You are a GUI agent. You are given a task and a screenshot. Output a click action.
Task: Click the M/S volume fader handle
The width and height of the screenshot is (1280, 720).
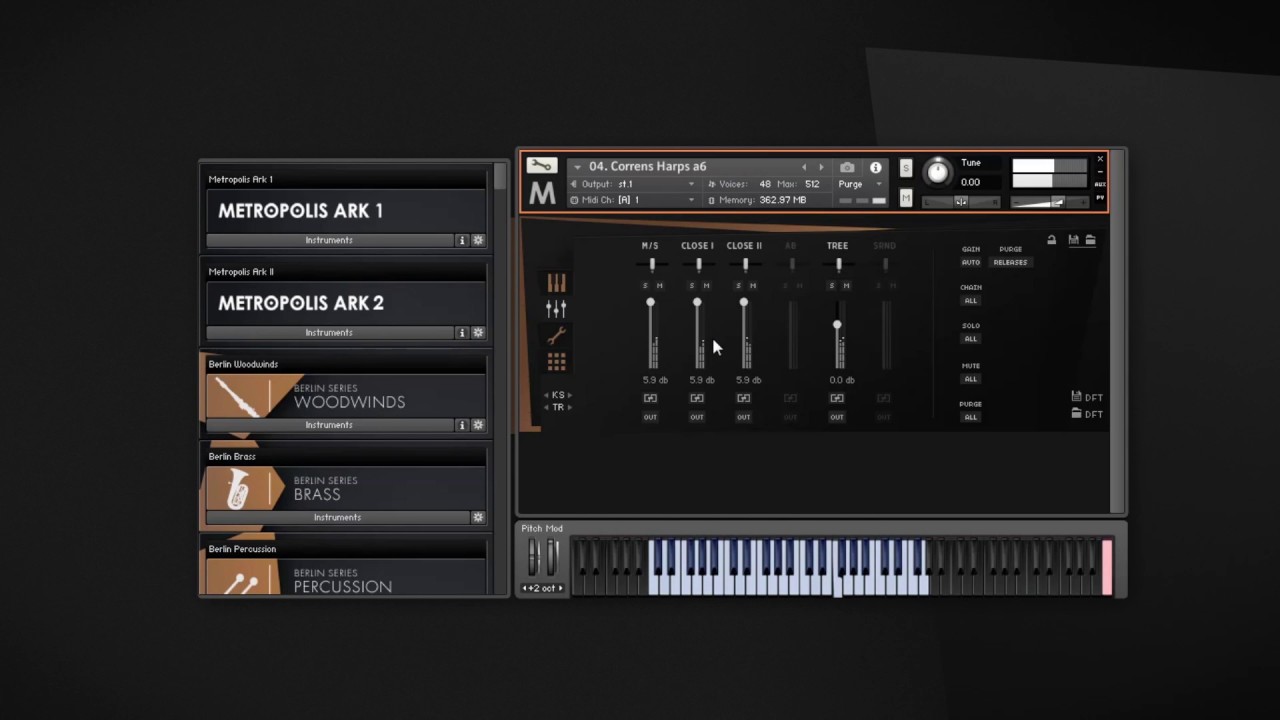click(x=650, y=302)
